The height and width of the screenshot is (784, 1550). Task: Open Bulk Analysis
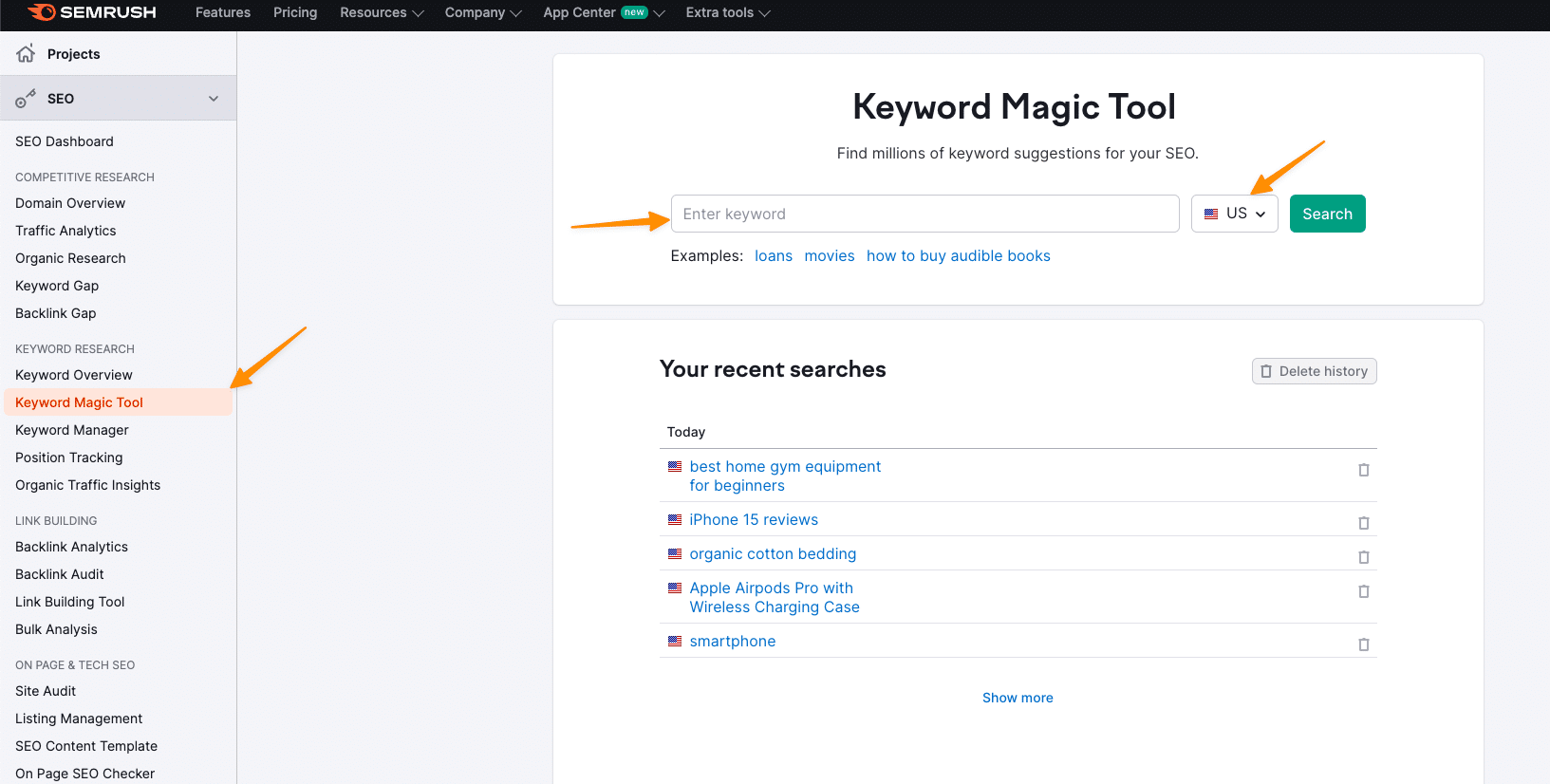(56, 629)
